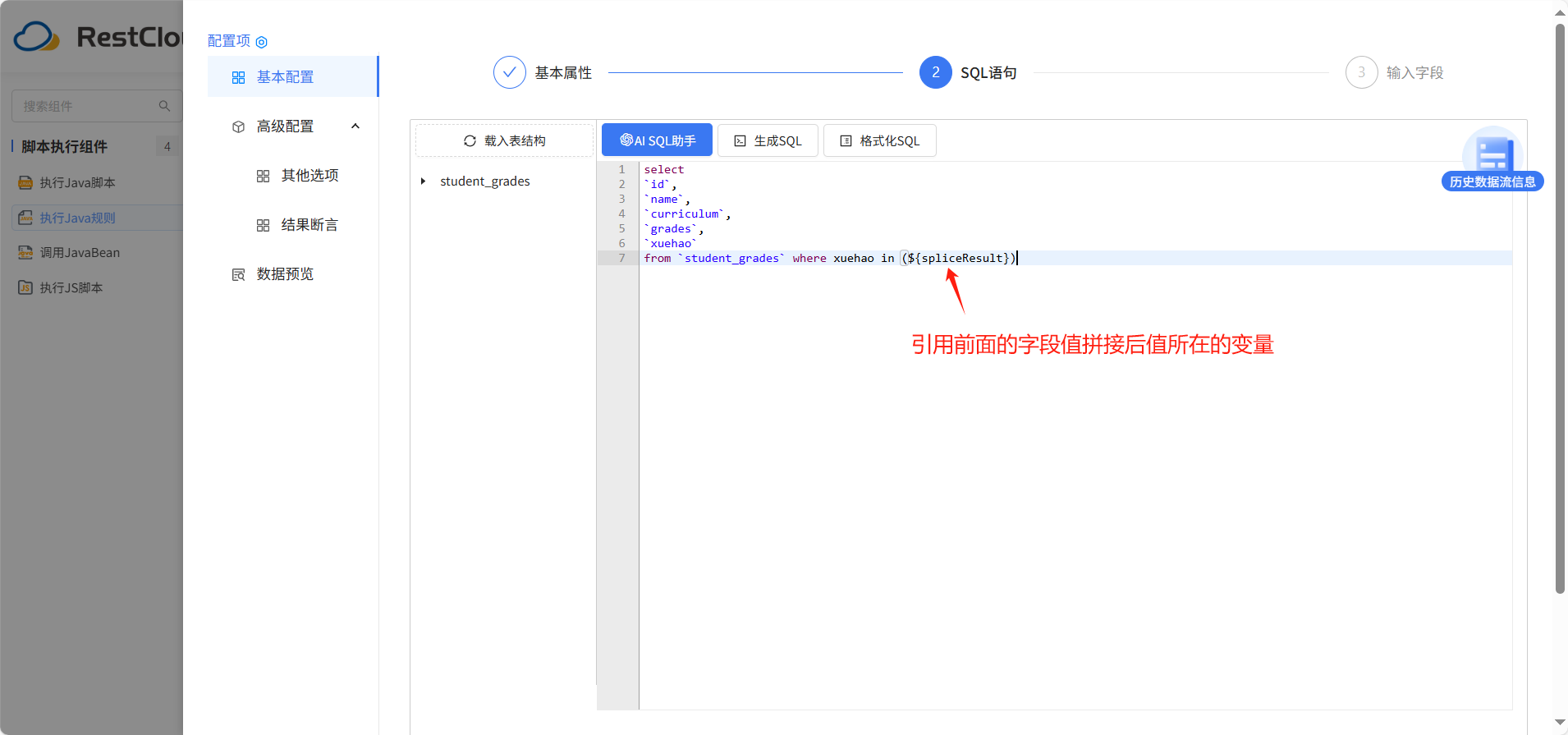Click the checkmark circle of step 基本属性
The height and width of the screenshot is (735, 1568).
(509, 72)
